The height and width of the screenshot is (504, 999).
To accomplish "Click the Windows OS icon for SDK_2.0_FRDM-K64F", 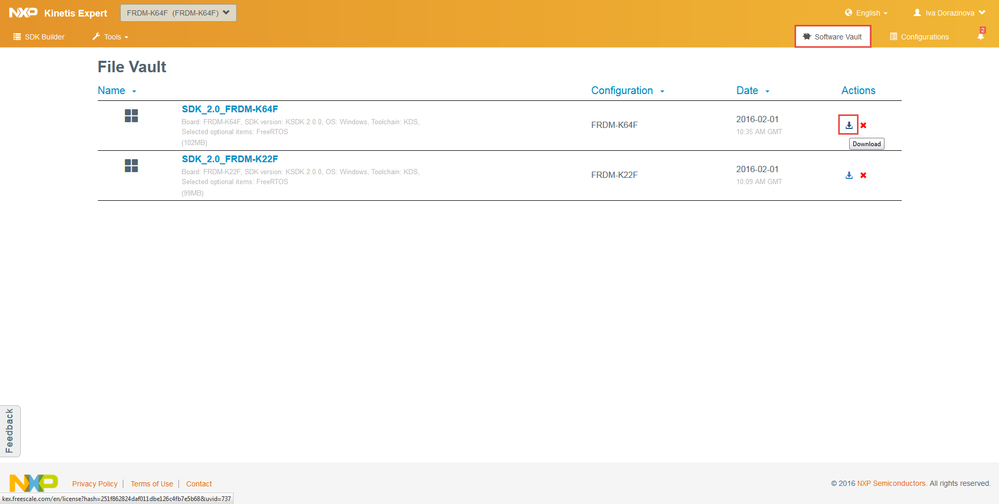I will point(131,116).
